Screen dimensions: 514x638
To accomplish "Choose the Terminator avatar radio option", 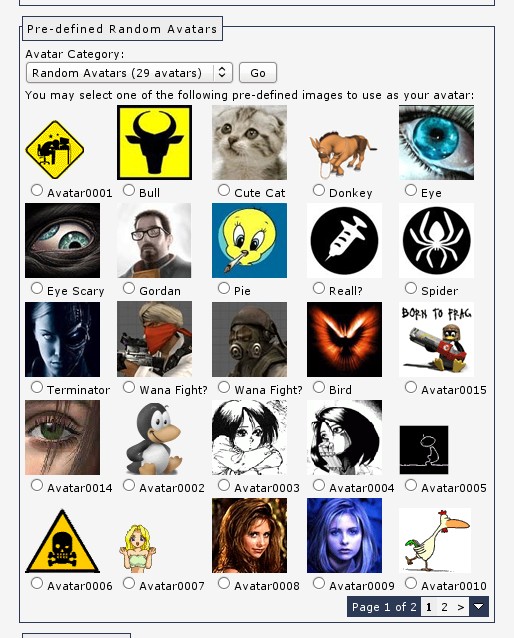I will tap(37, 387).
